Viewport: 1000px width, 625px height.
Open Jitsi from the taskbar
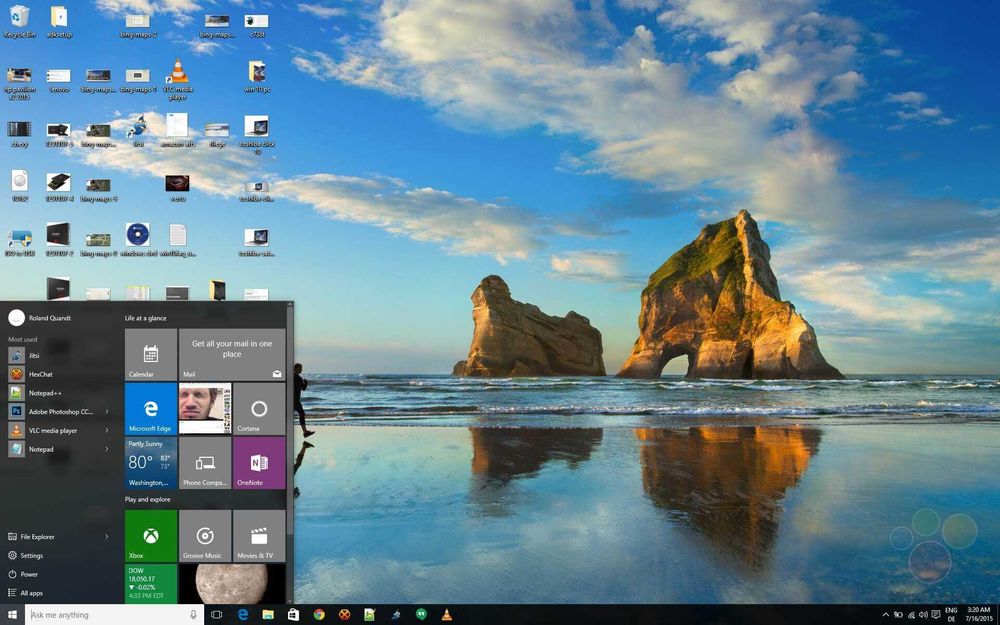click(x=395, y=615)
